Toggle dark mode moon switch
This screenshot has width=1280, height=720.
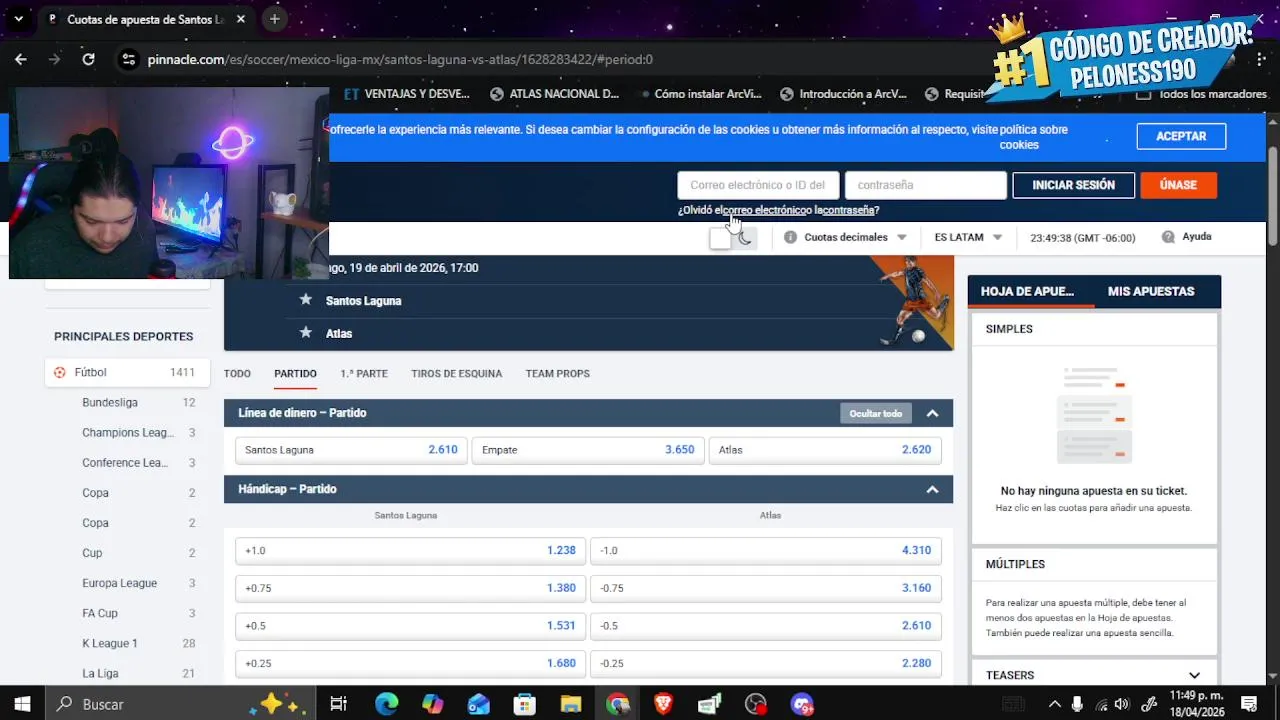pos(733,238)
